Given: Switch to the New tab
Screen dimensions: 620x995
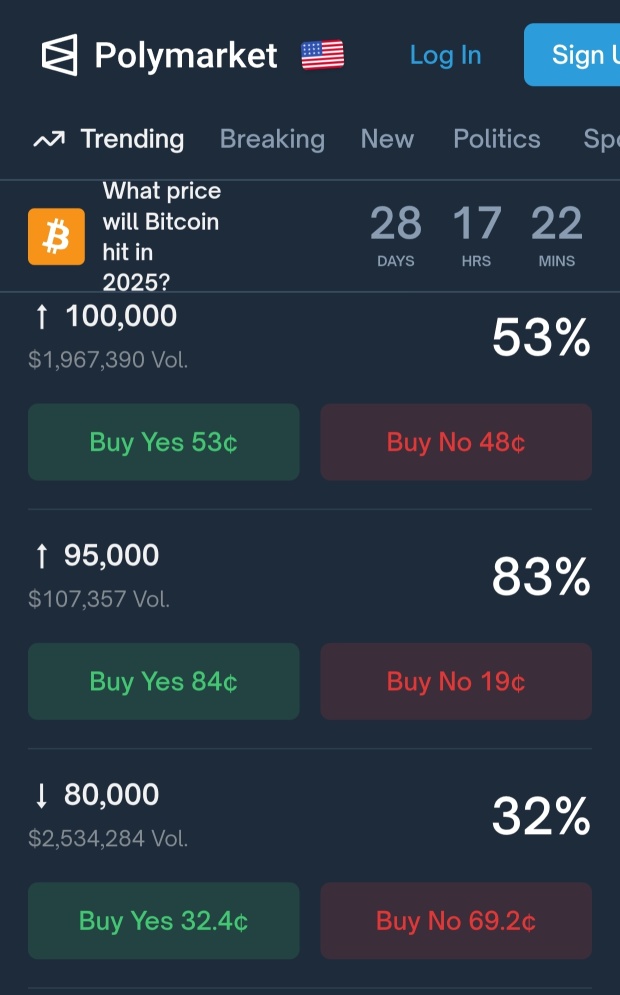Looking at the screenshot, I should click(387, 139).
